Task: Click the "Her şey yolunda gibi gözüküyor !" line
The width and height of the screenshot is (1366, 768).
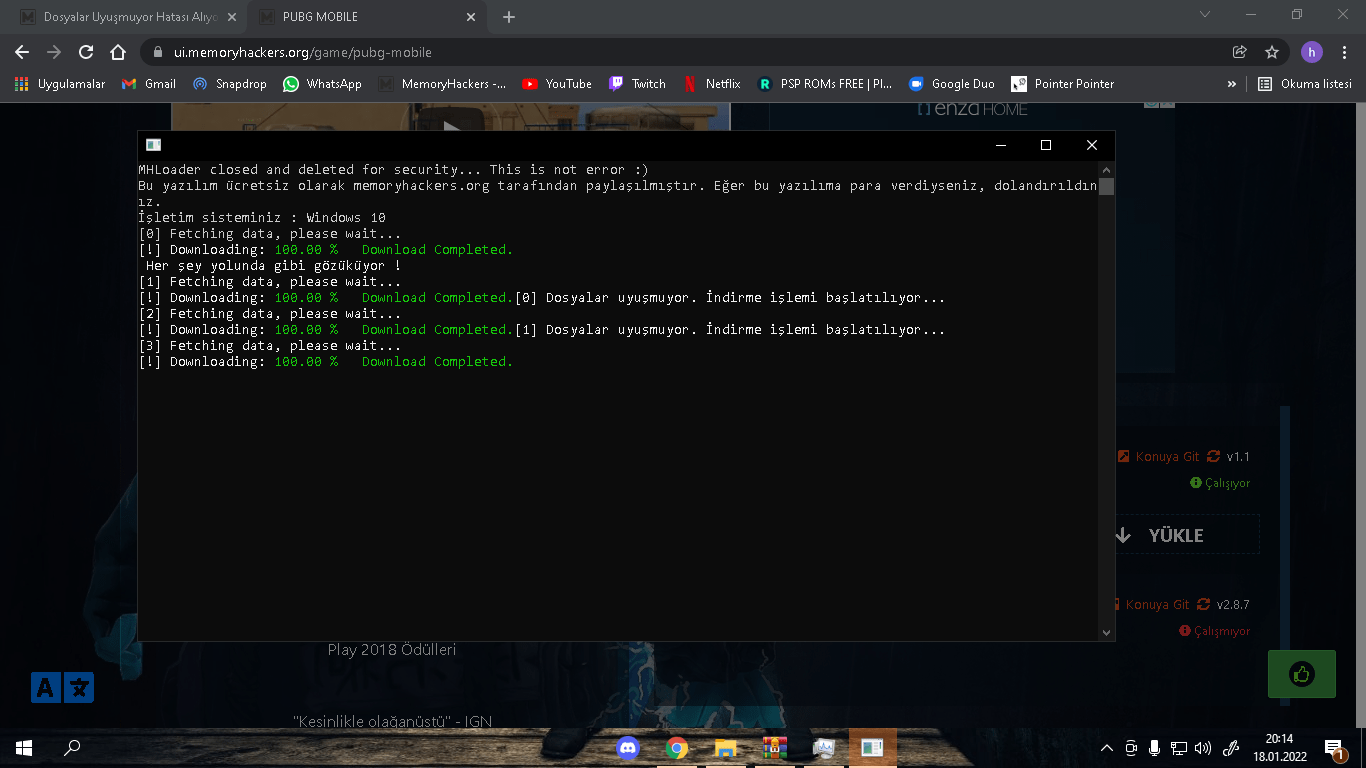Action: point(273,265)
